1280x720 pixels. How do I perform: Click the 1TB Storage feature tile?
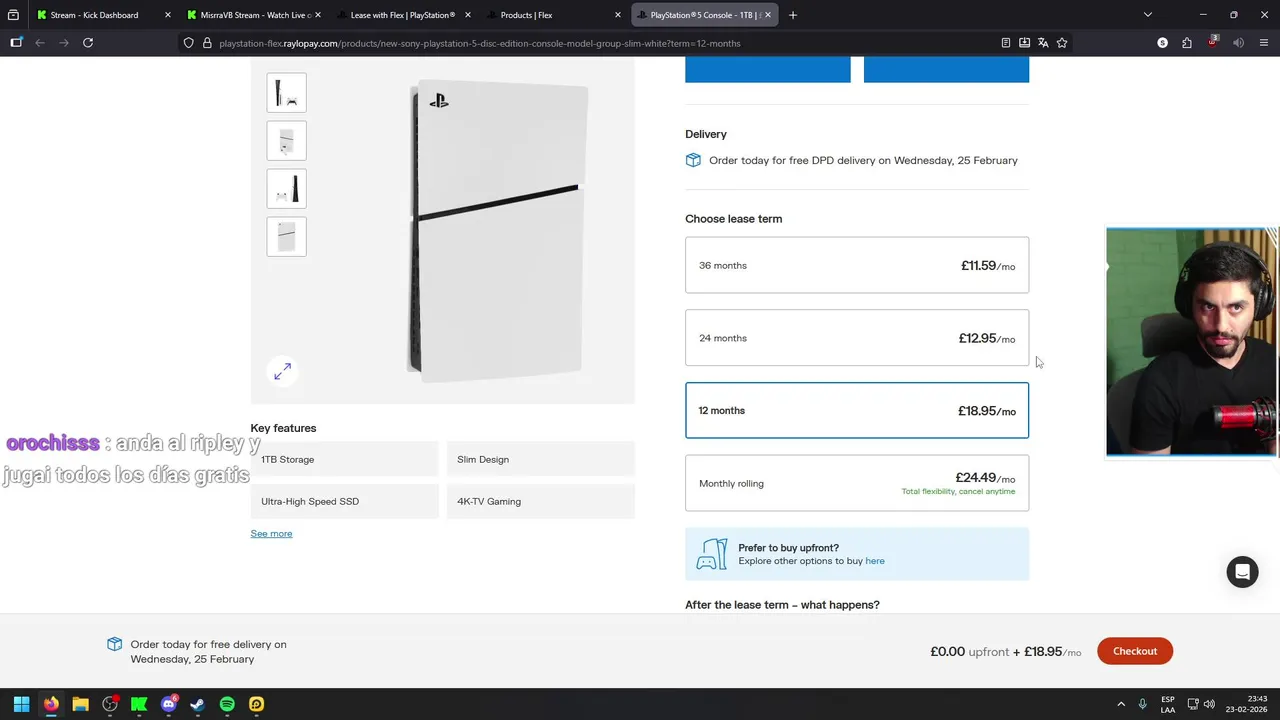pos(344,459)
